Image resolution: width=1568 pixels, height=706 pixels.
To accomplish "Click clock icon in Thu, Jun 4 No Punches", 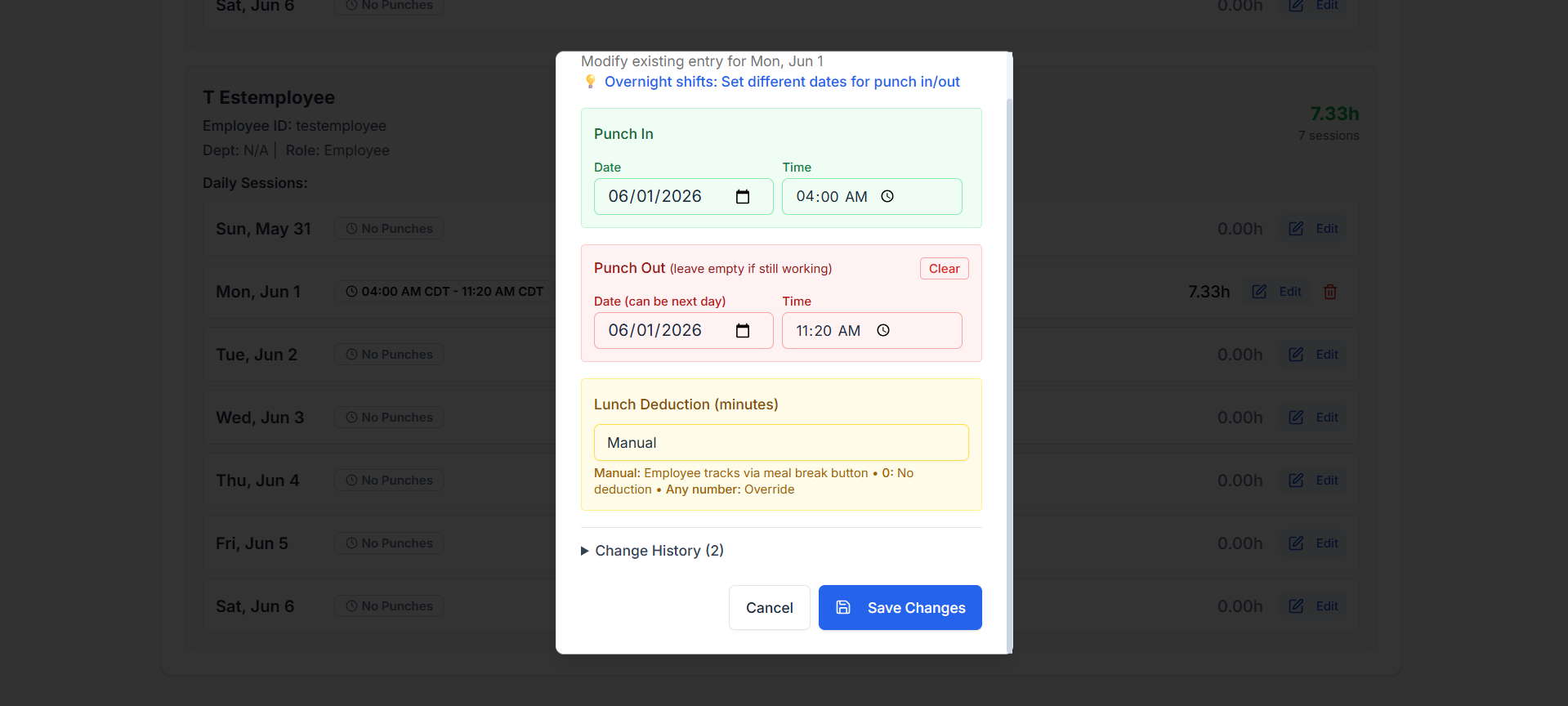I will [x=351, y=480].
